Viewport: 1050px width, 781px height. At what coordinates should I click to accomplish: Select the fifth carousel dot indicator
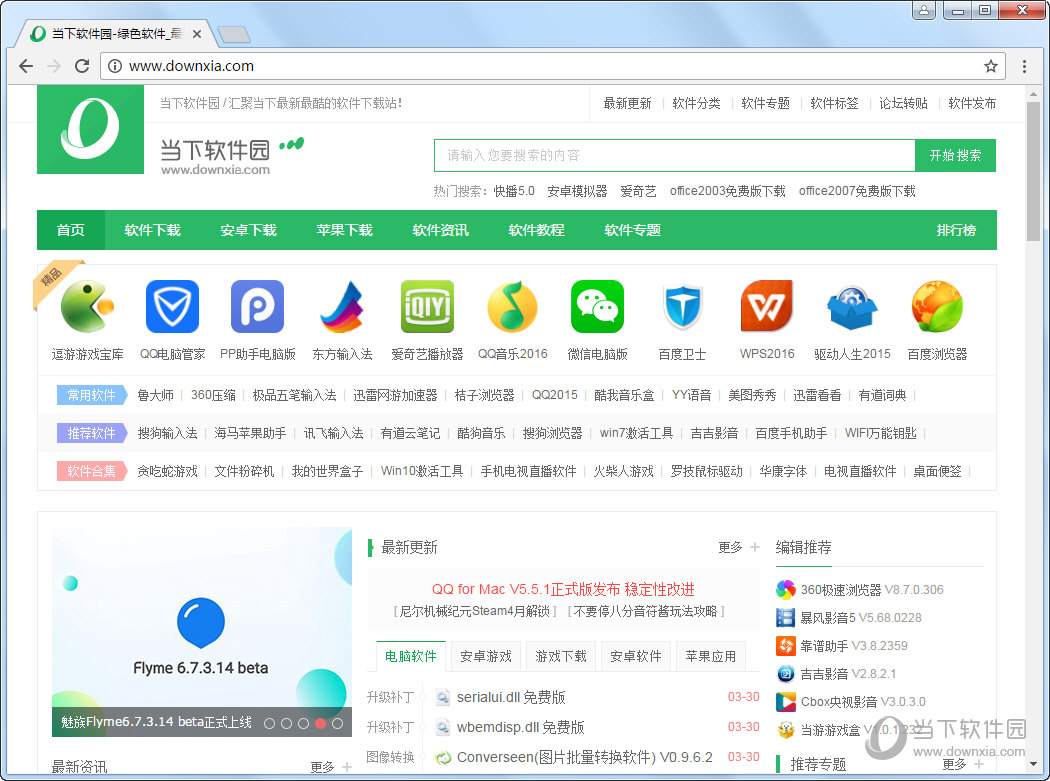(338, 723)
